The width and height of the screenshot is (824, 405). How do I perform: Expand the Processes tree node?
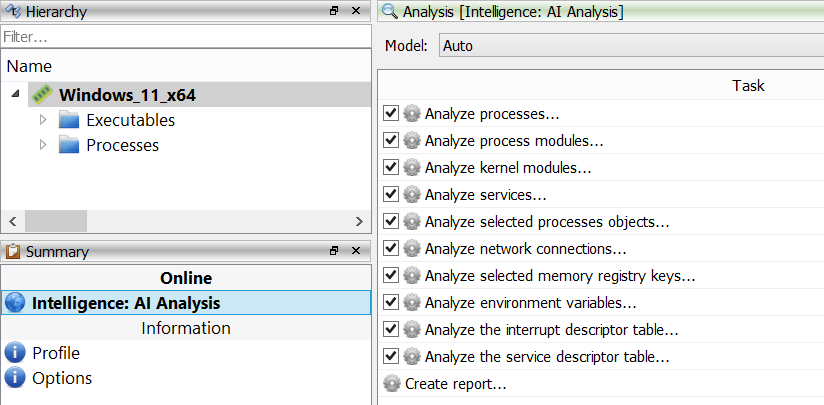42,145
